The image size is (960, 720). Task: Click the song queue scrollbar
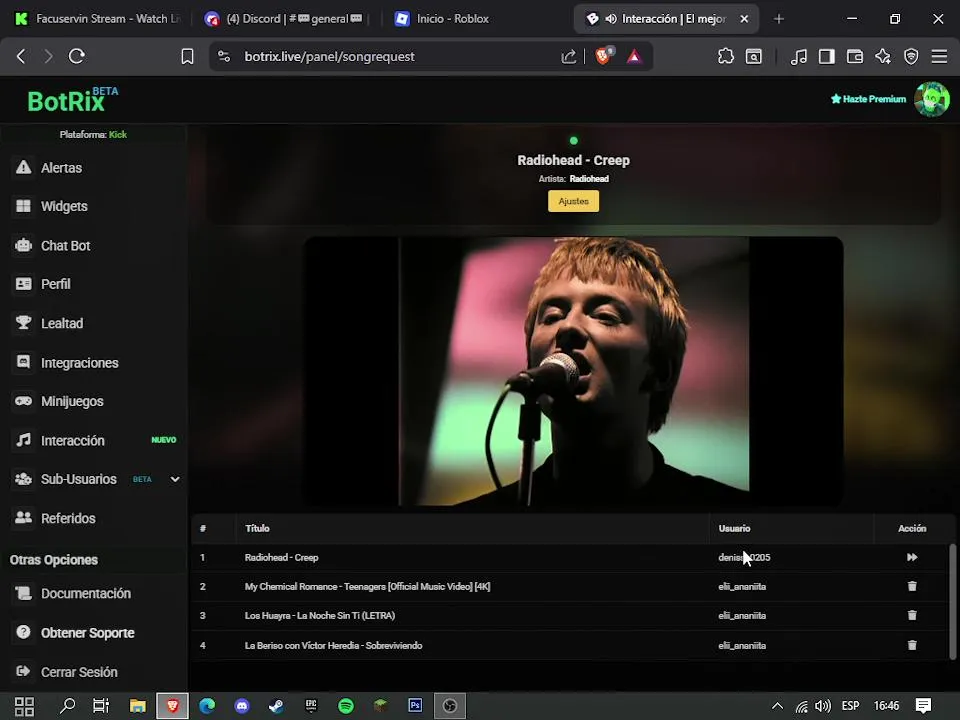pyautogui.click(x=952, y=601)
